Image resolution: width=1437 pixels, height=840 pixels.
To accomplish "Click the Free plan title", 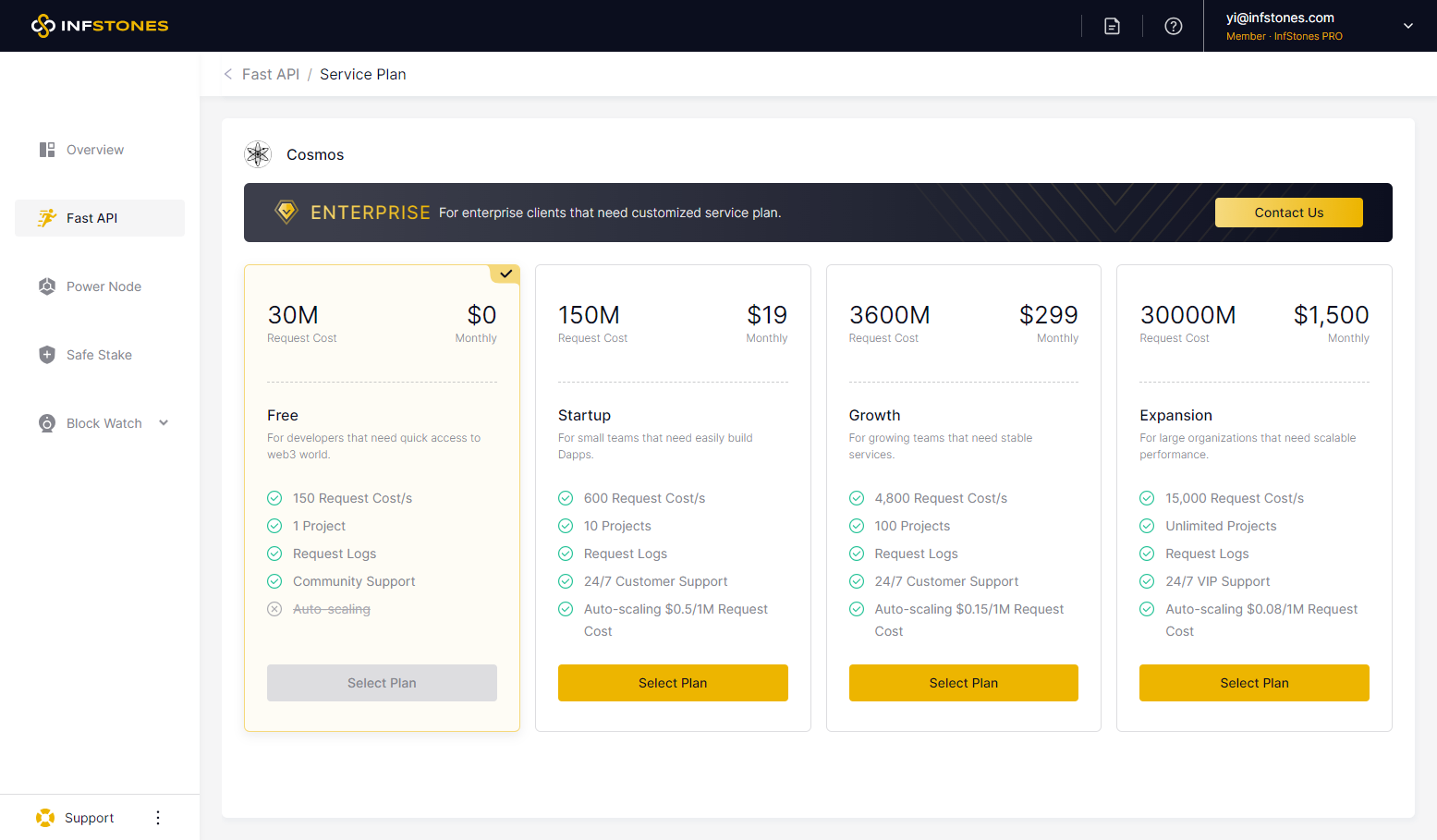I will (283, 416).
